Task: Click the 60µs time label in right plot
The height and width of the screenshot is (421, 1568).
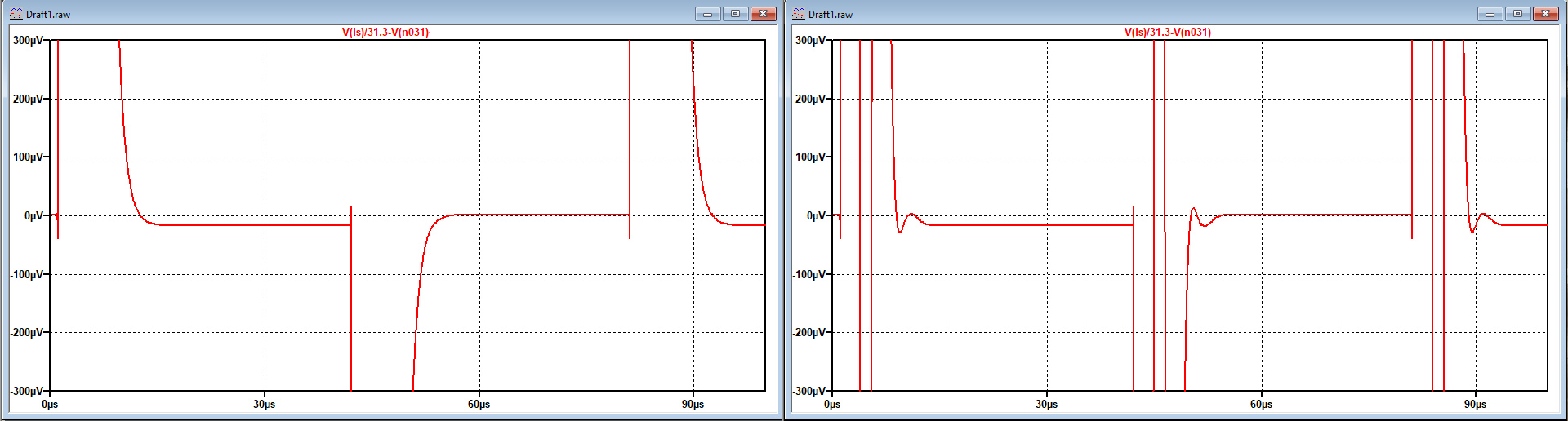Action: (1262, 404)
